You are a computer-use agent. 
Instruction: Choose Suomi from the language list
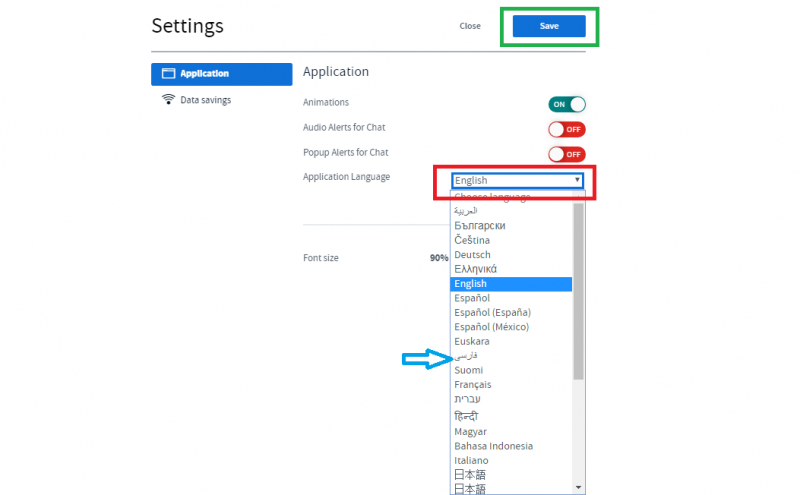pos(468,370)
